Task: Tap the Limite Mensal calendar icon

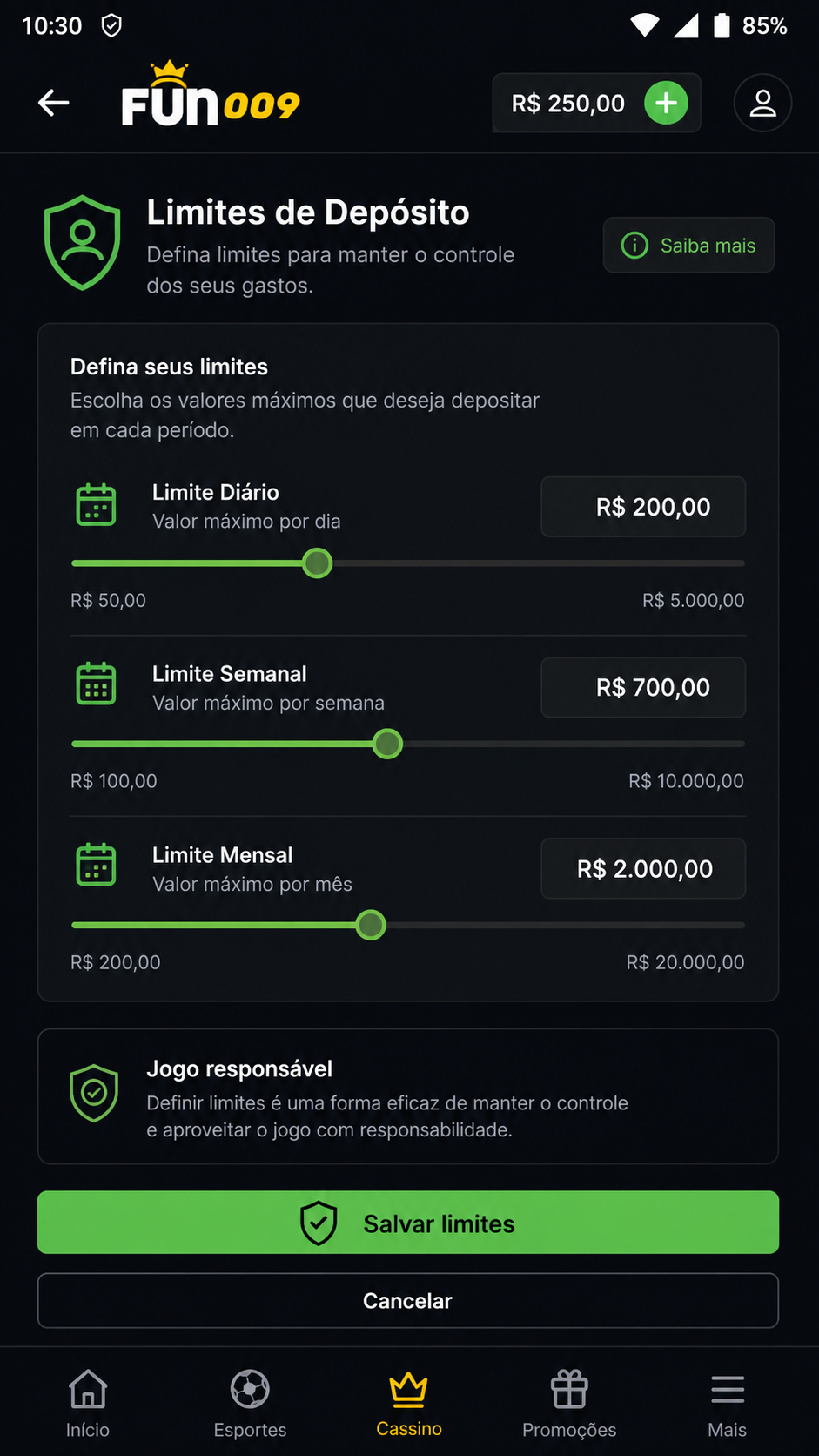Action: click(x=96, y=865)
